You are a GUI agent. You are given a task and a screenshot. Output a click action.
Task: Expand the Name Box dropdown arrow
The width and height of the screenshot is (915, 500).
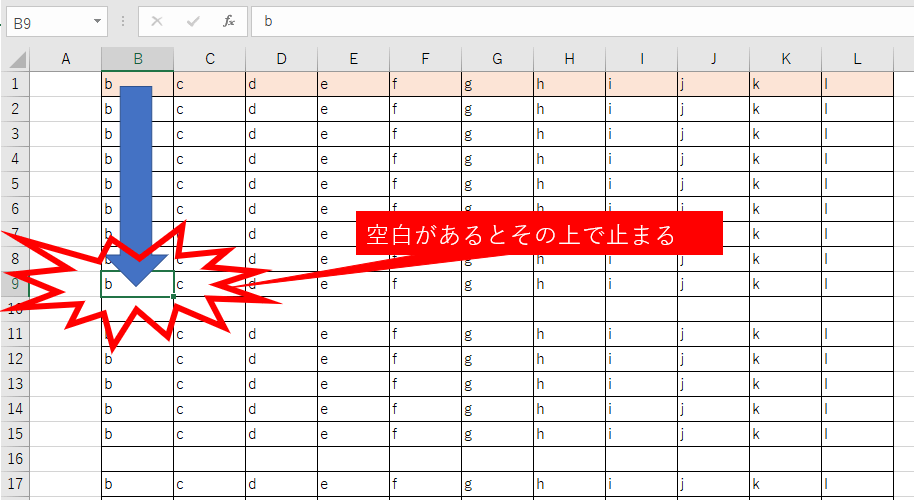pos(97,21)
